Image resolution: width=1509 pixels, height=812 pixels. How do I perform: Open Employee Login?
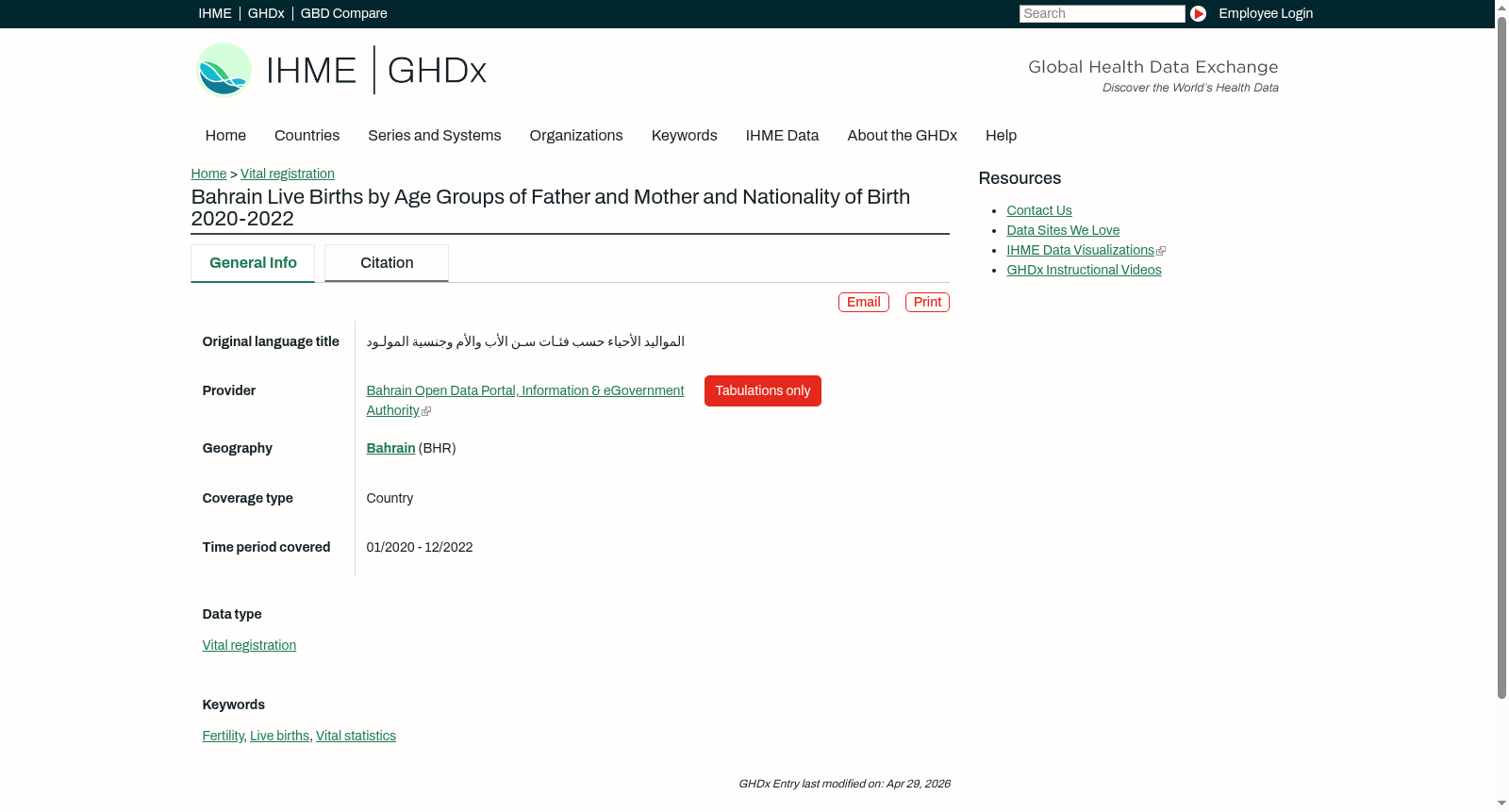click(x=1266, y=13)
